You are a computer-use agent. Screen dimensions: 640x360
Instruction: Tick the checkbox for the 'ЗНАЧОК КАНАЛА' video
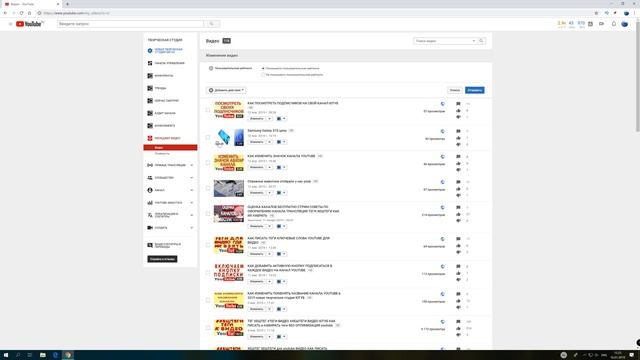click(208, 163)
